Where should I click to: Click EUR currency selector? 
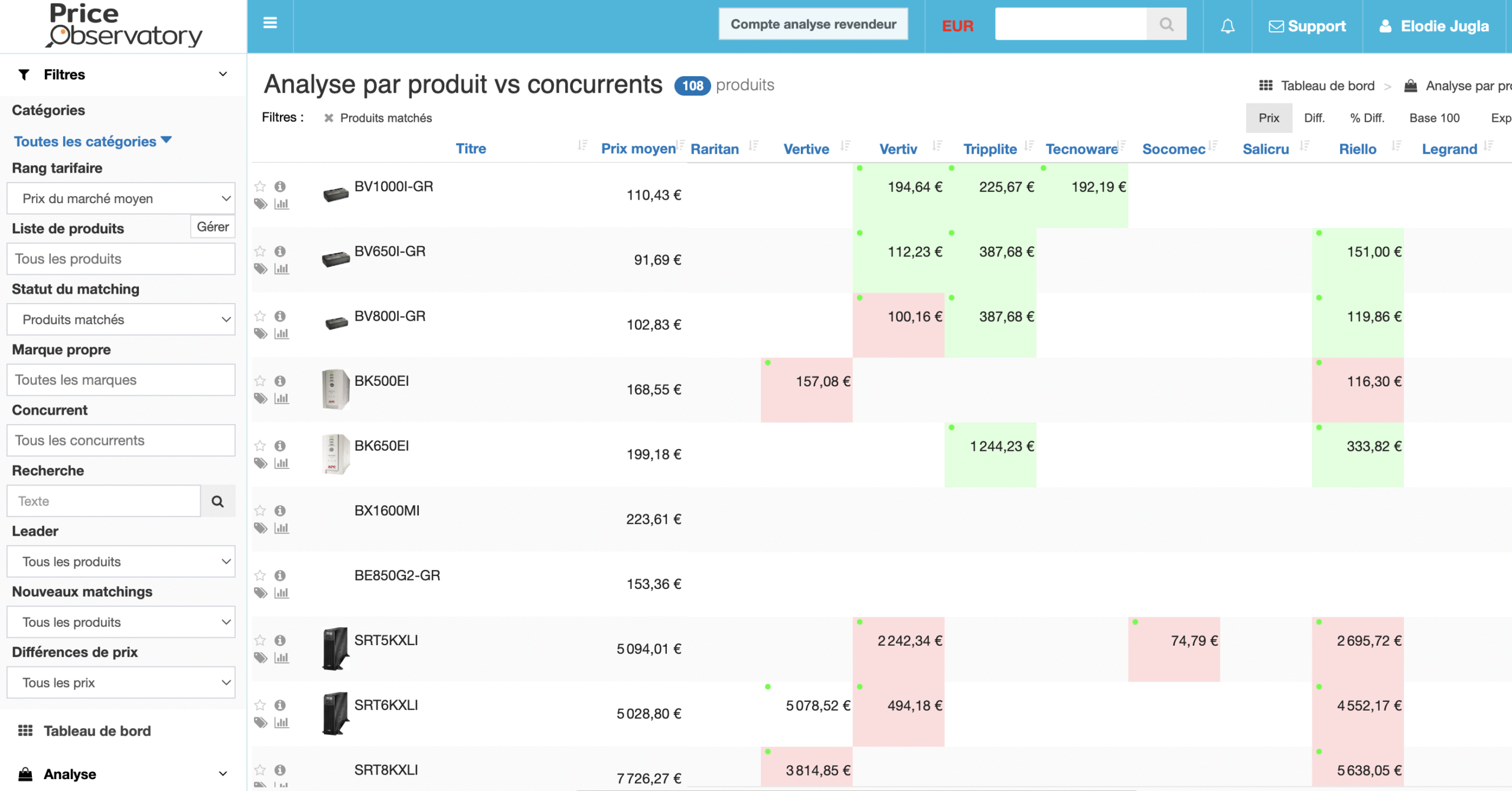(x=957, y=26)
